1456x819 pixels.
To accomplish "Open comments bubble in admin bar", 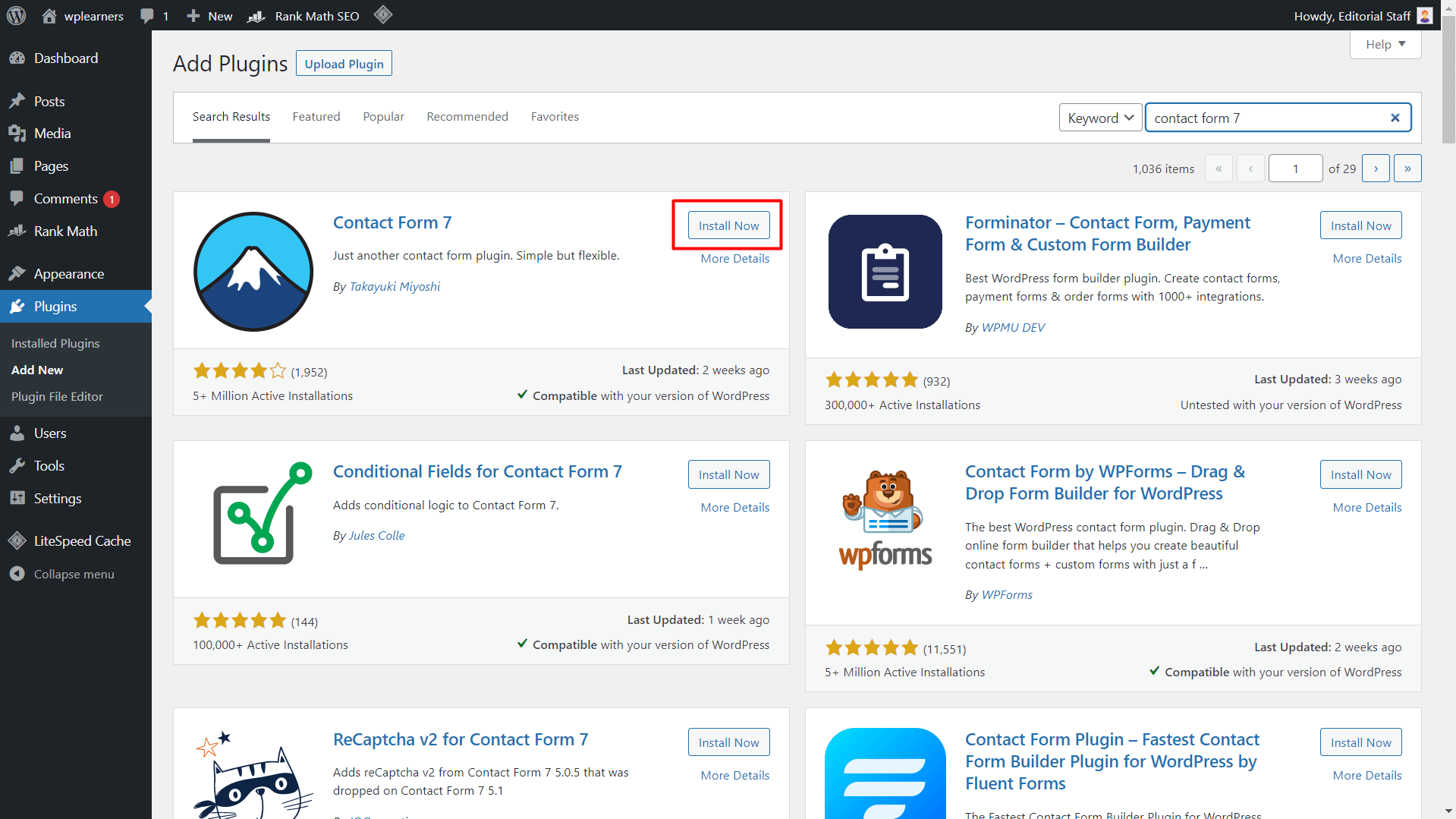I will pyautogui.click(x=147, y=16).
